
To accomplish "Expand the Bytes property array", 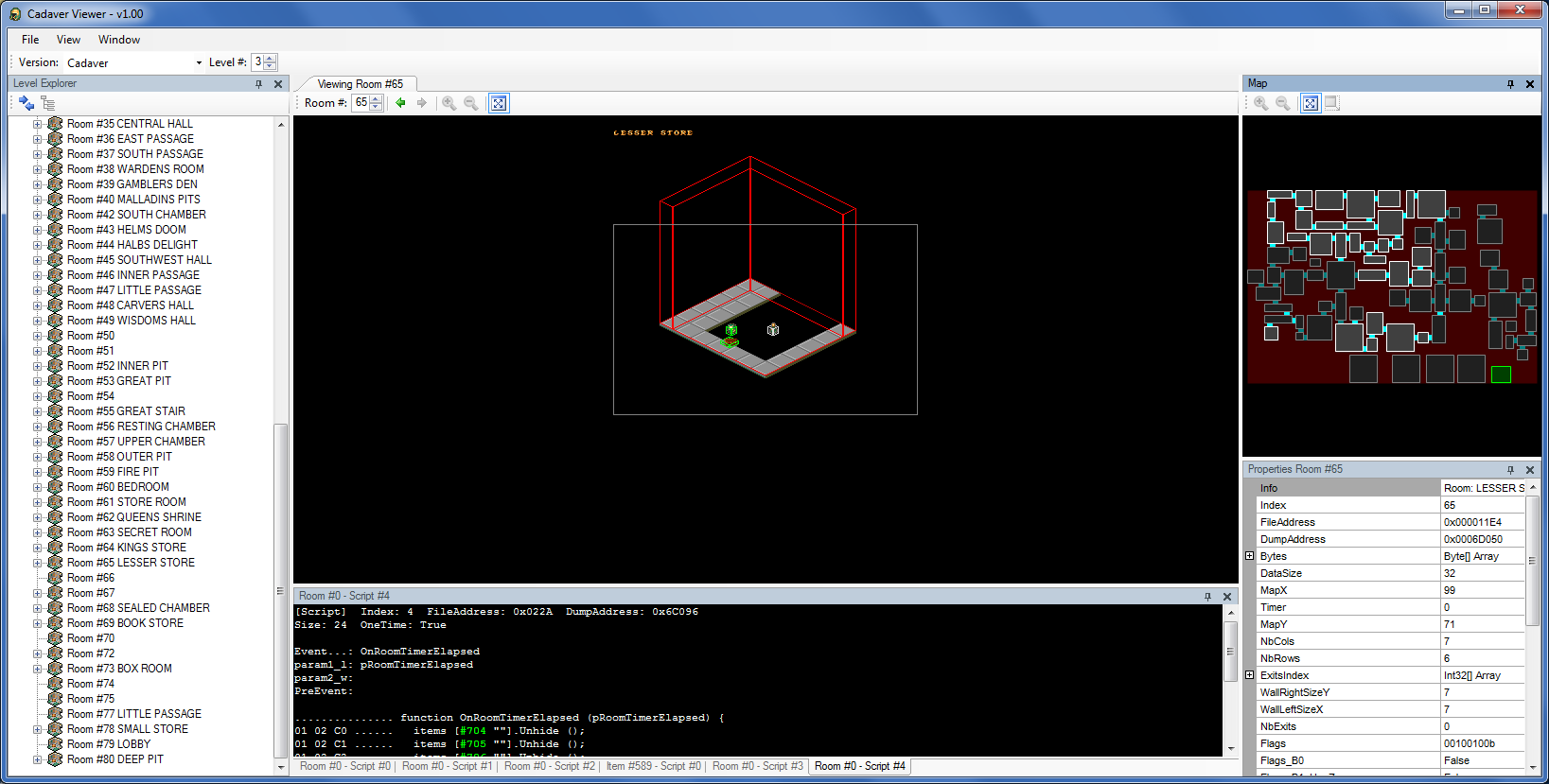I will (x=1249, y=556).
